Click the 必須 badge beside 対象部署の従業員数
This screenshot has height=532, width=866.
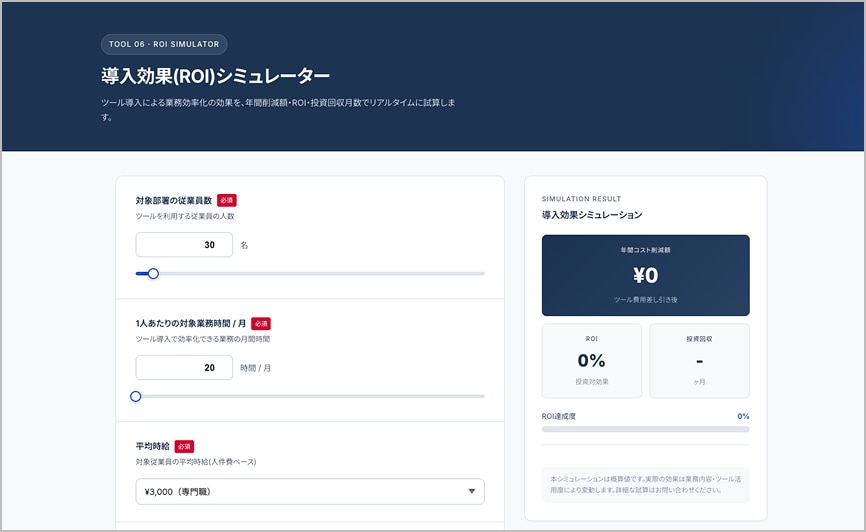(227, 200)
